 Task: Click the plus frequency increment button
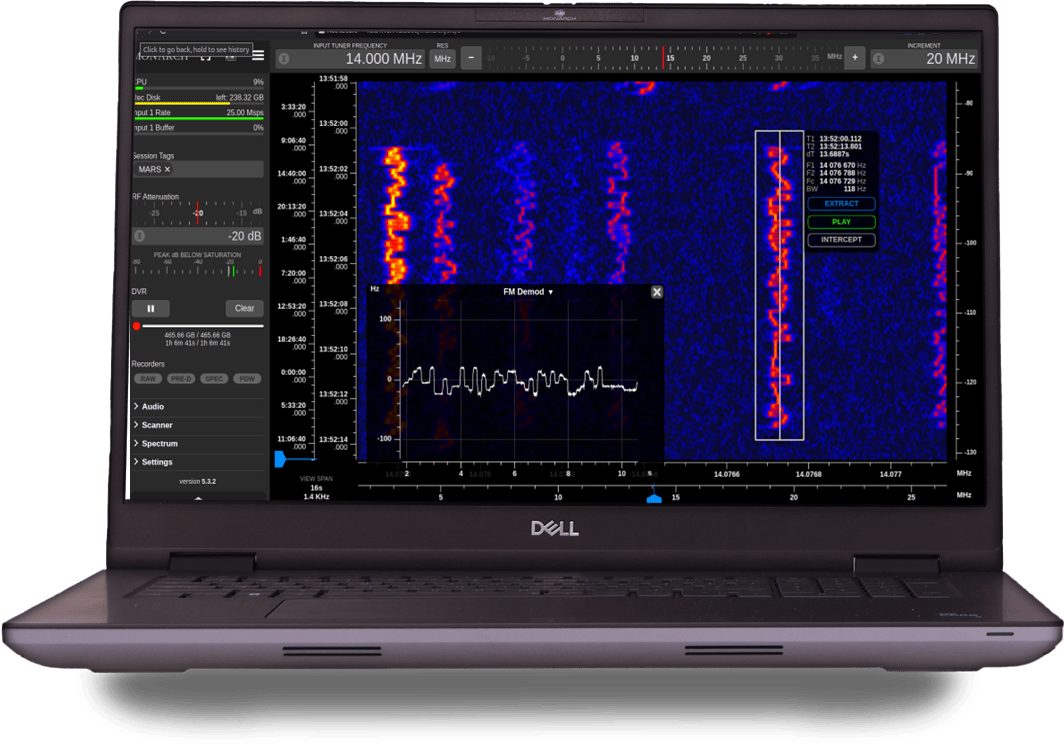pos(854,58)
